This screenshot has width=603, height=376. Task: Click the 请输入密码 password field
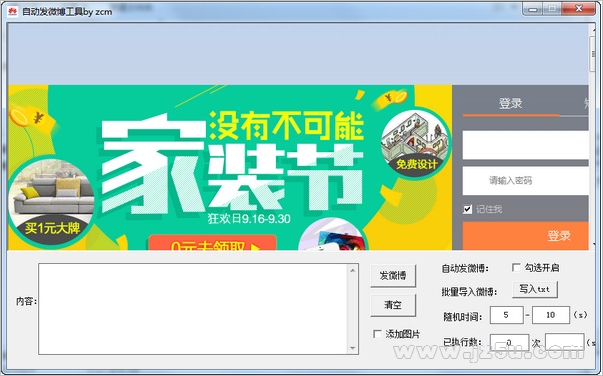click(525, 180)
